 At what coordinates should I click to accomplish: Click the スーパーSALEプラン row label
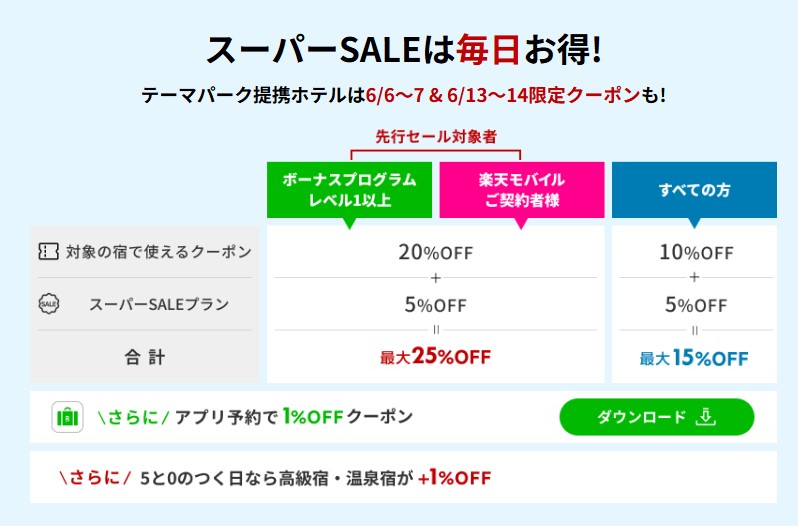(x=159, y=304)
